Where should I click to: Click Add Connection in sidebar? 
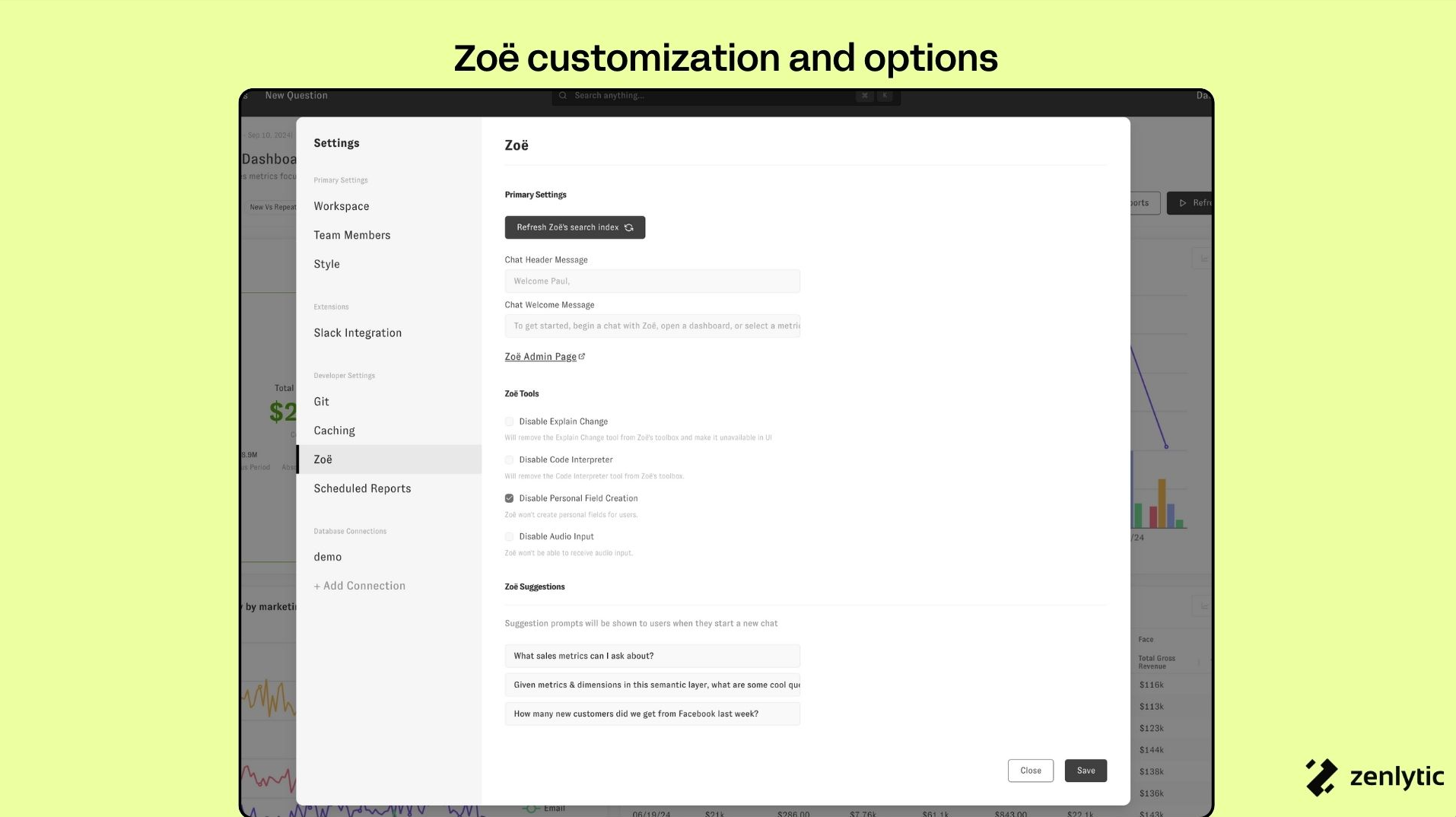(360, 586)
